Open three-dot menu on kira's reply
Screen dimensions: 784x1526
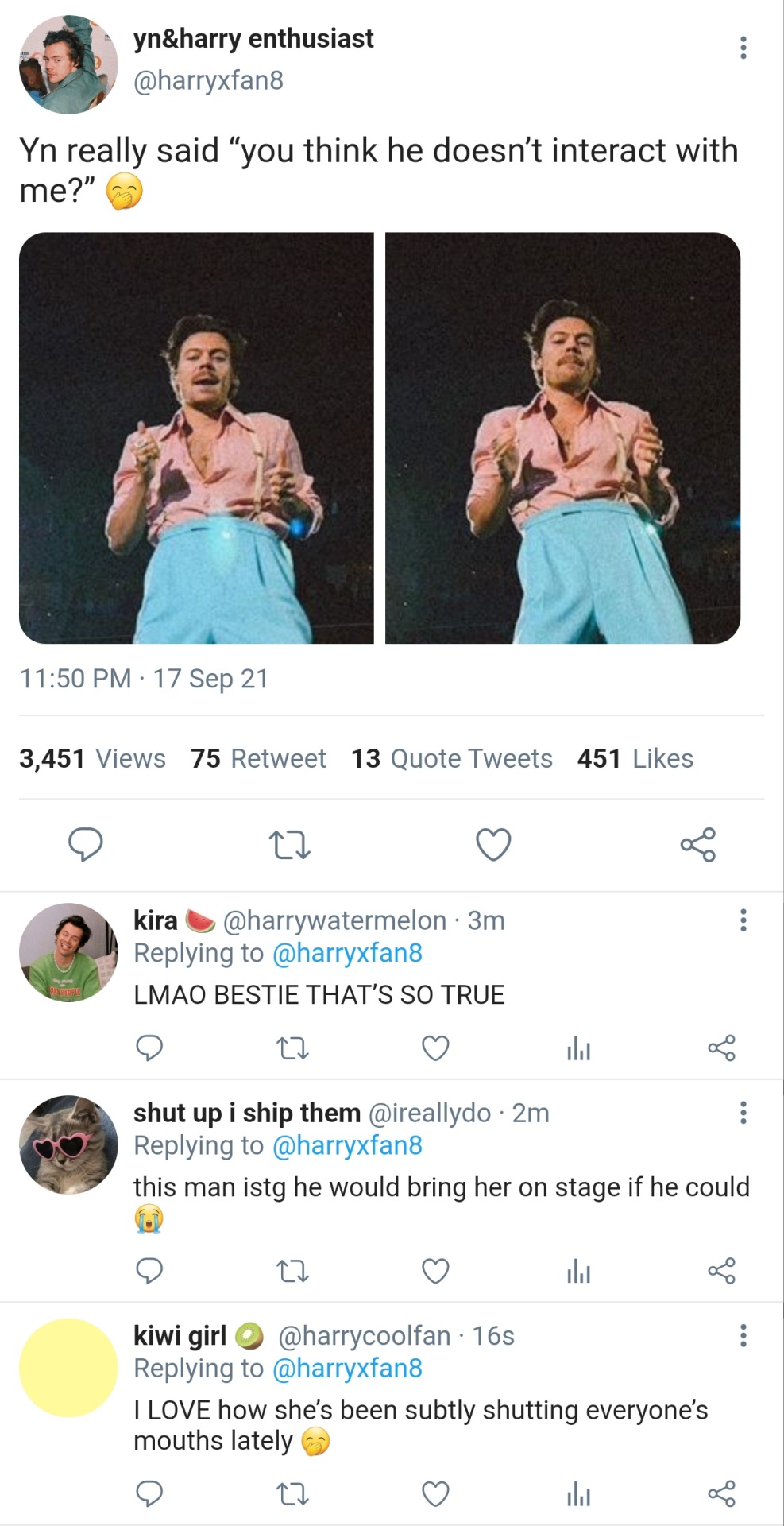click(x=743, y=920)
